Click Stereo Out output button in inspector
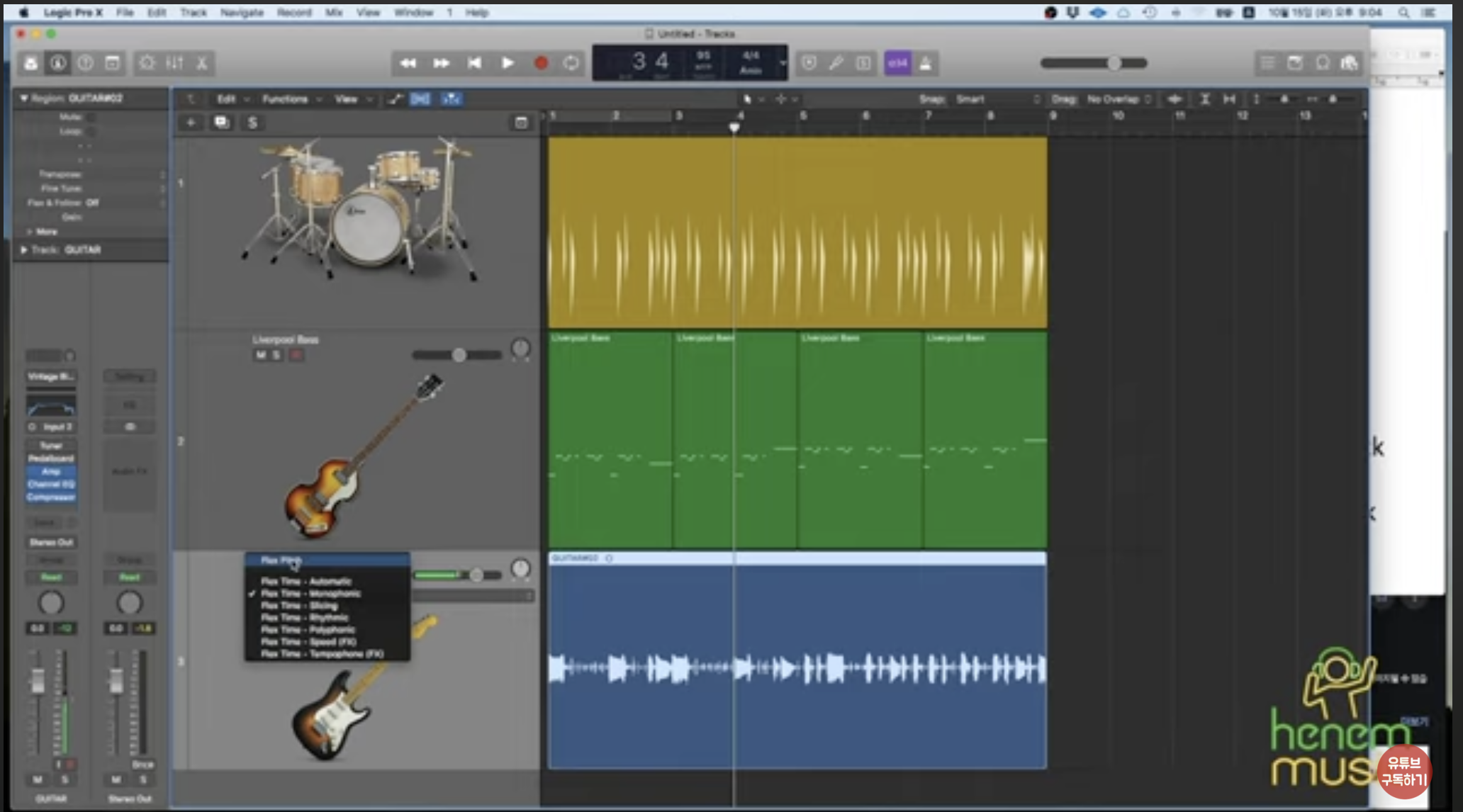Image resolution: width=1463 pixels, height=812 pixels. [51, 542]
